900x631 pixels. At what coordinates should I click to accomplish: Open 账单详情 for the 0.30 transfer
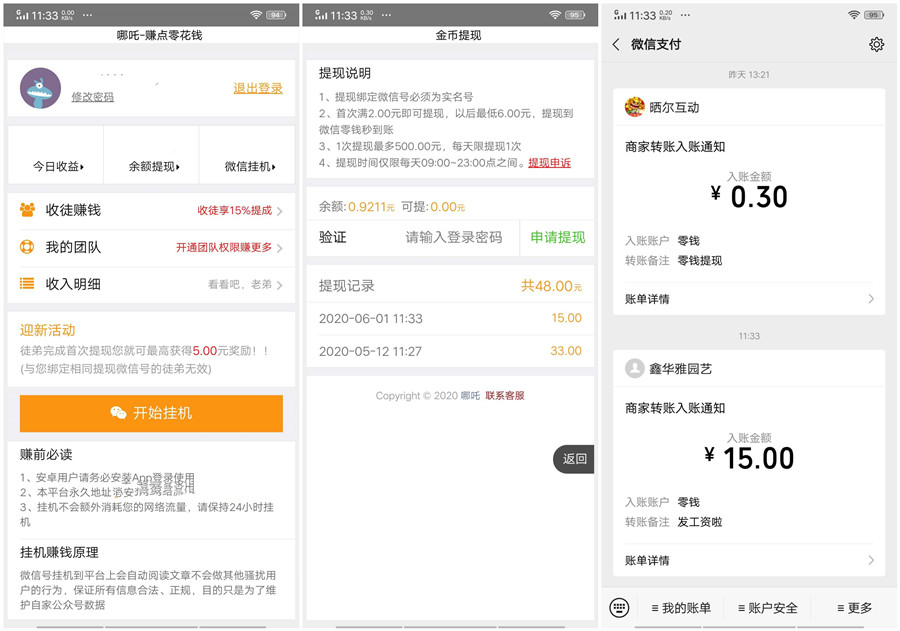tap(749, 299)
